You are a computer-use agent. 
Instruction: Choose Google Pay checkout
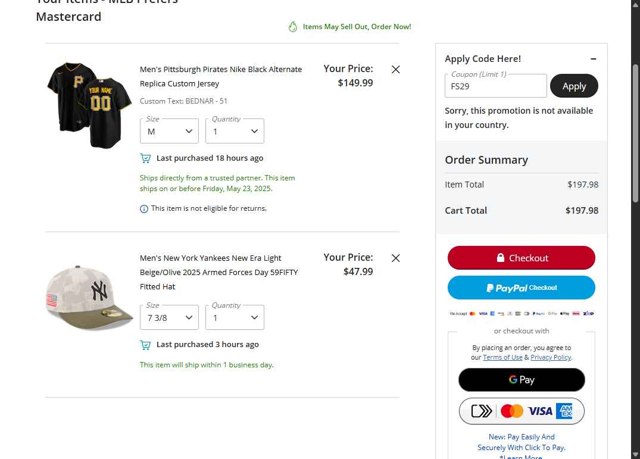[x=521, y=380]
